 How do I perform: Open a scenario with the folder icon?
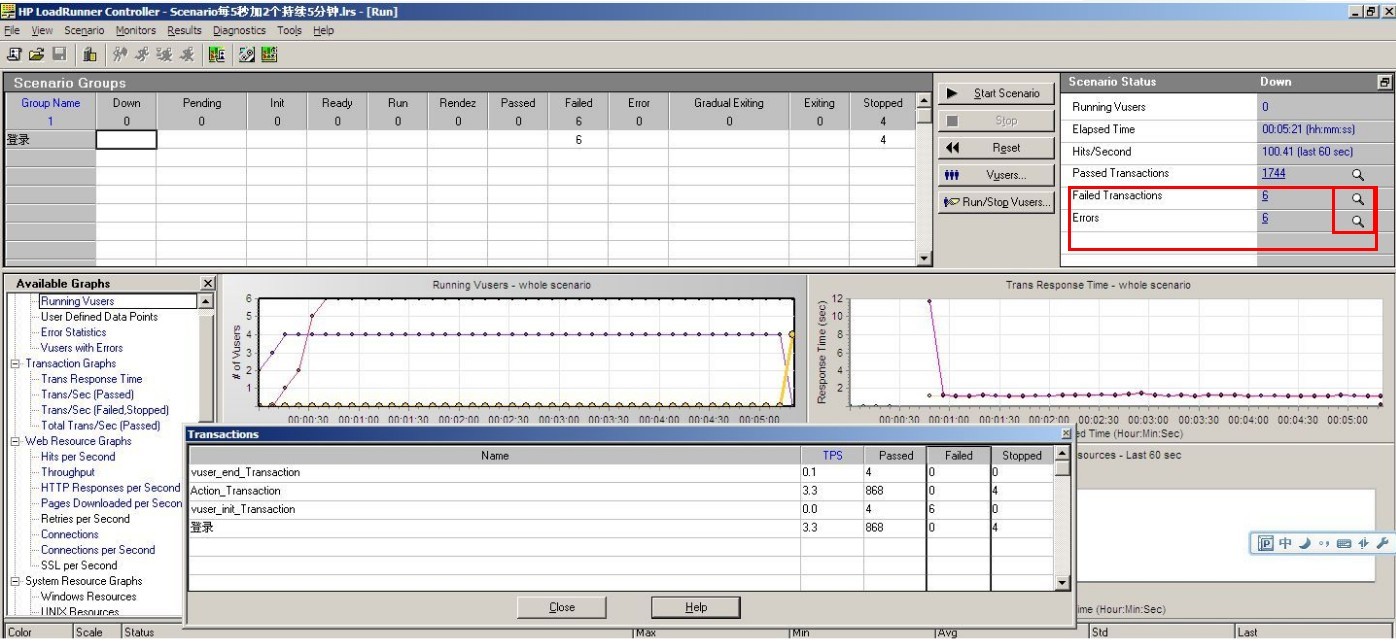click(x=37, y=53)
